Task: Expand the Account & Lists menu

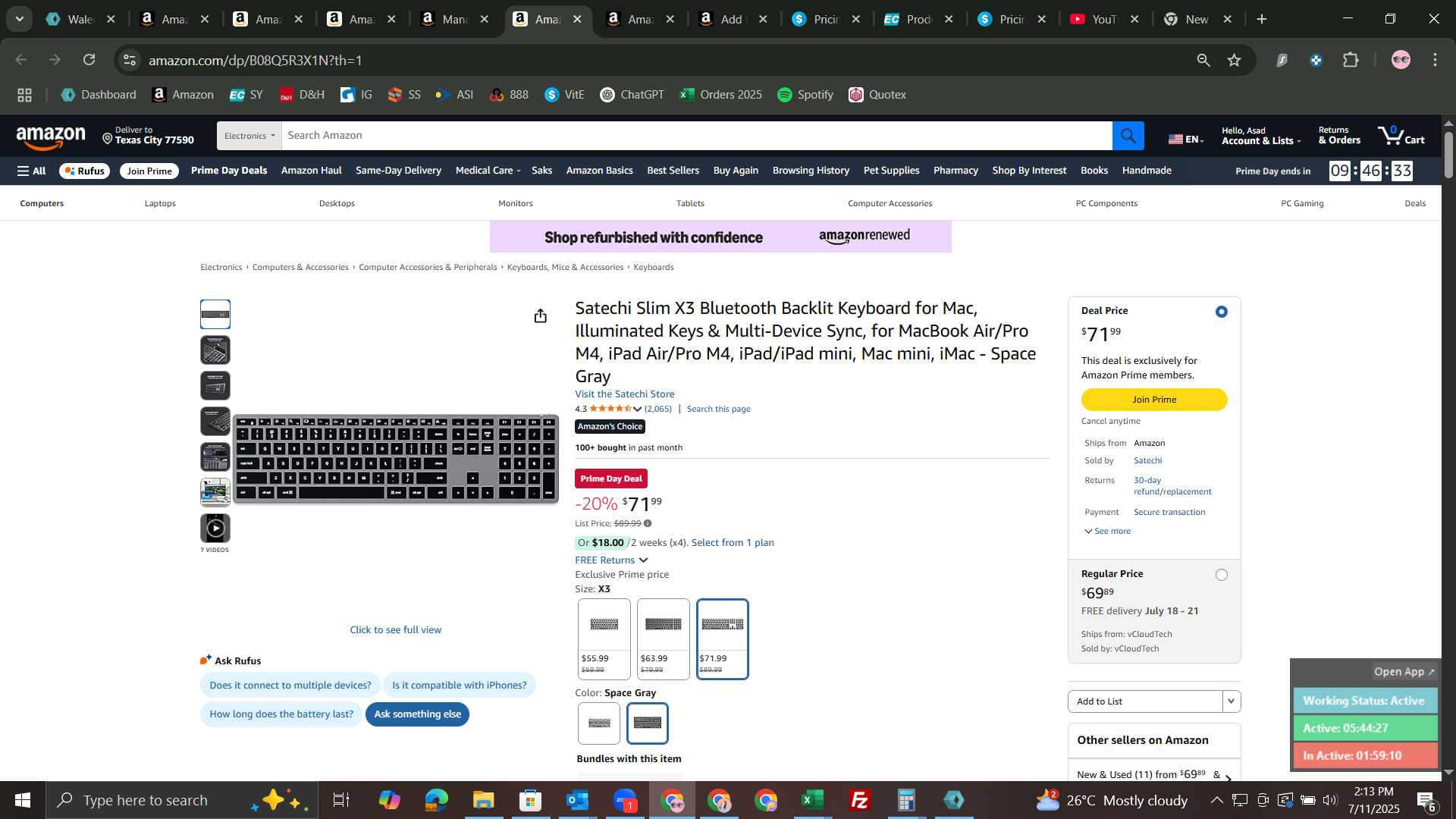Action: pos(1260,136)
